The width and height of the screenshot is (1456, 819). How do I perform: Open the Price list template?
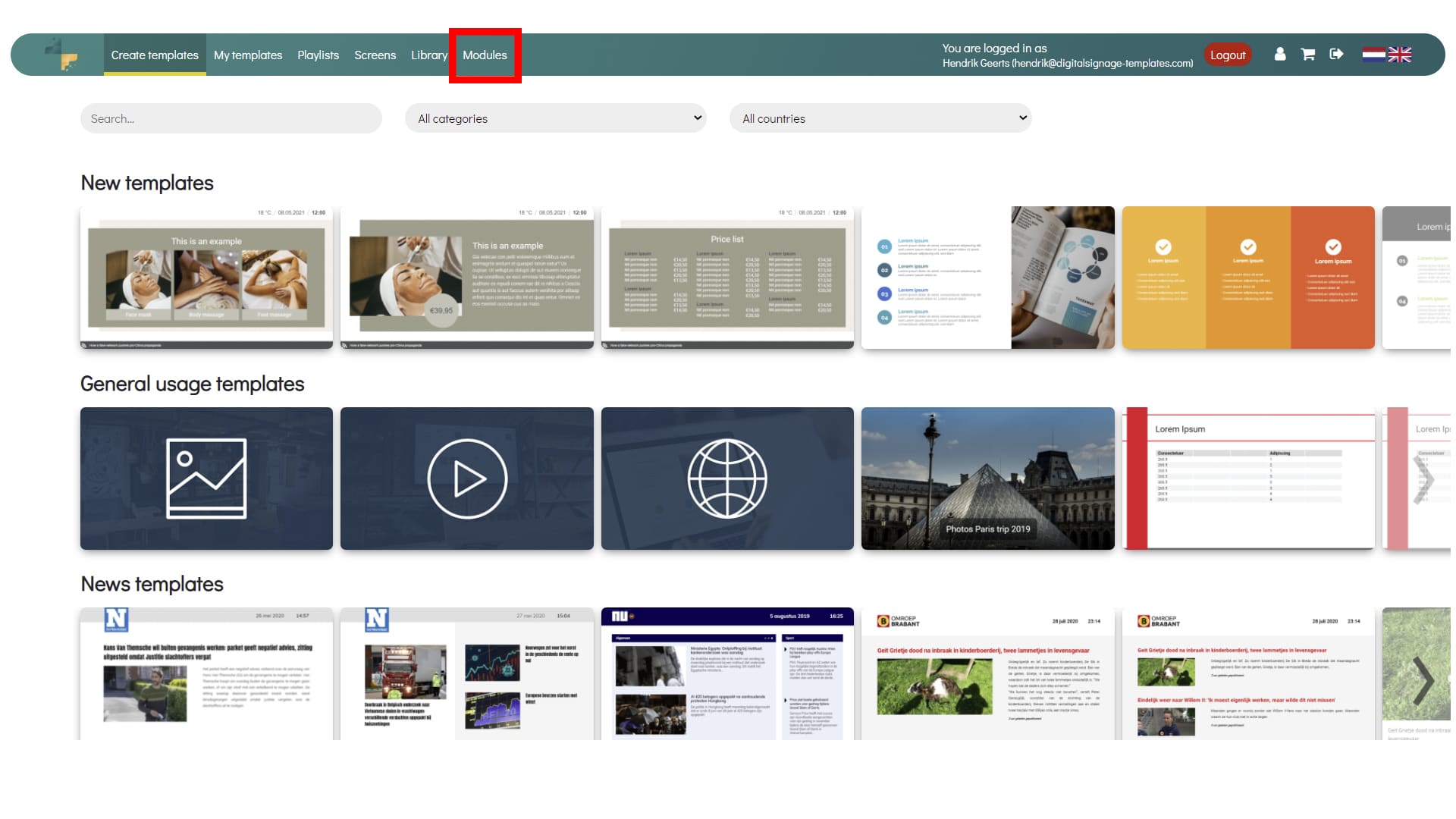pyautogui.click(x=727, y=278)
